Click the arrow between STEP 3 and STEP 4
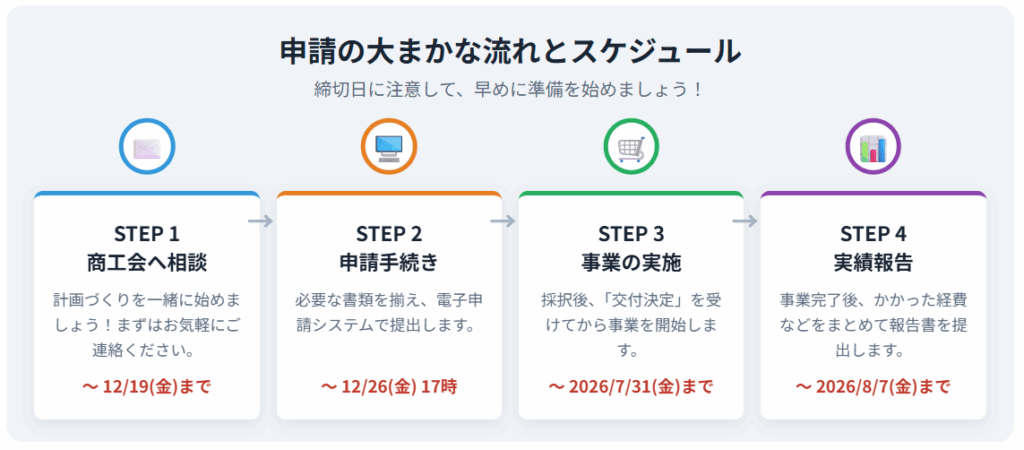Screen dimensions: 1024x450 click(x=745, y=221)
